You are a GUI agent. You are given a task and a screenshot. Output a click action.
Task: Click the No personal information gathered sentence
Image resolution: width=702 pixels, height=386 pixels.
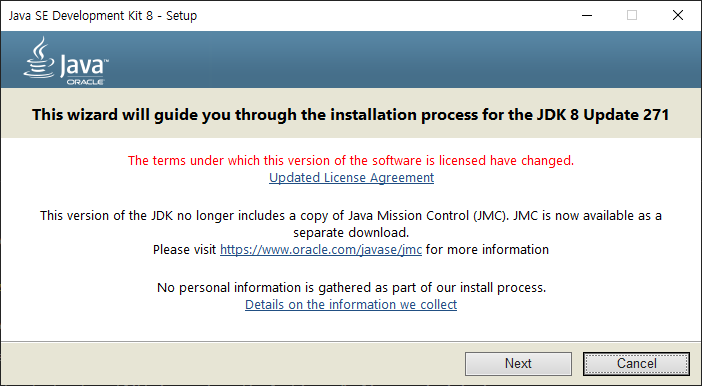(x=351, y=287)
